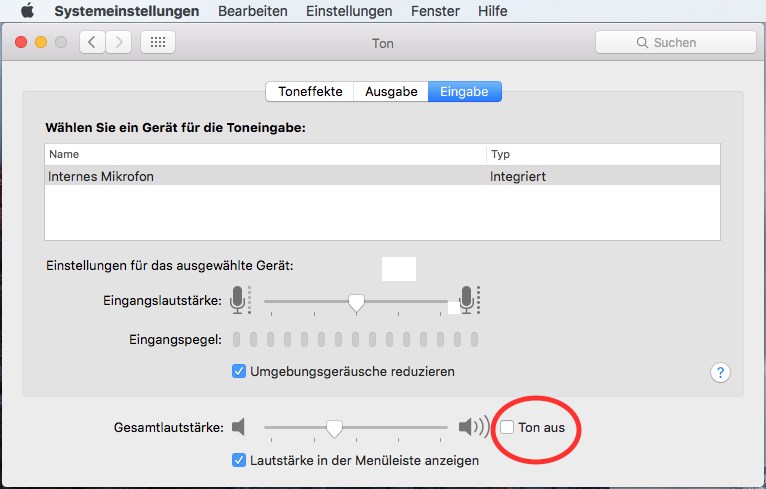
Task: Switch to the Toneffekte tab
Action: [x=310, y=91]
